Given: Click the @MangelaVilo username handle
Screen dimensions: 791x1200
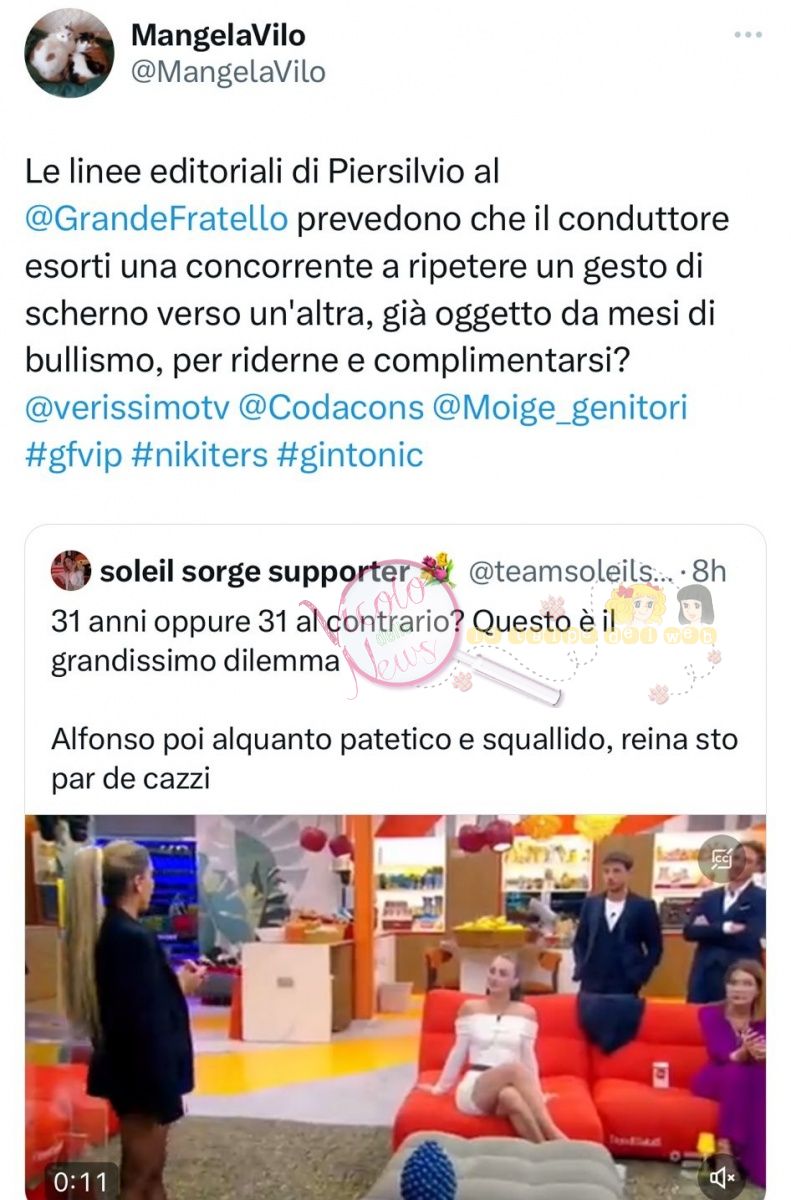Looking at the screenshot, I should coord(228,72).
